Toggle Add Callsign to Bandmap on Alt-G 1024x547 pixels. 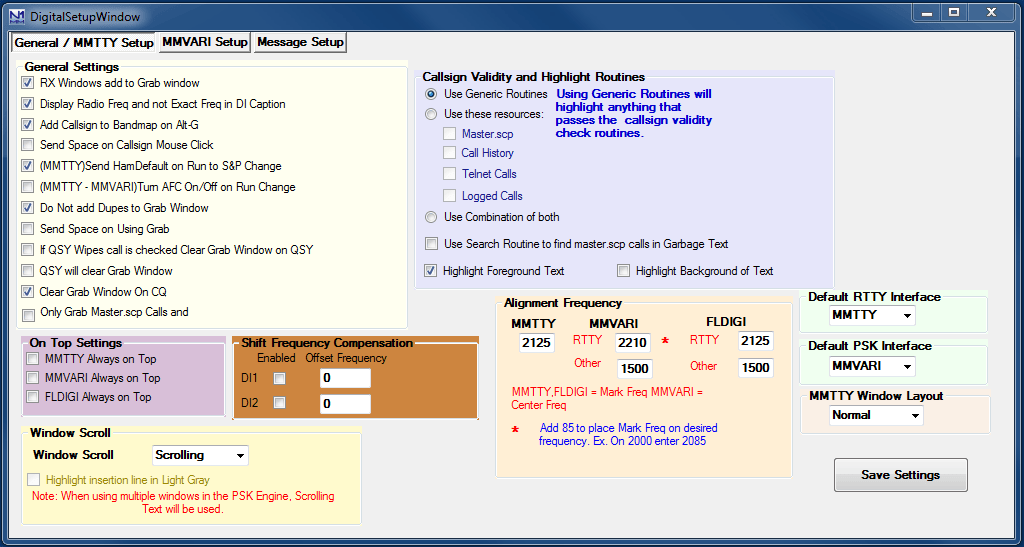pyautogui.click(x=27, y=125)
